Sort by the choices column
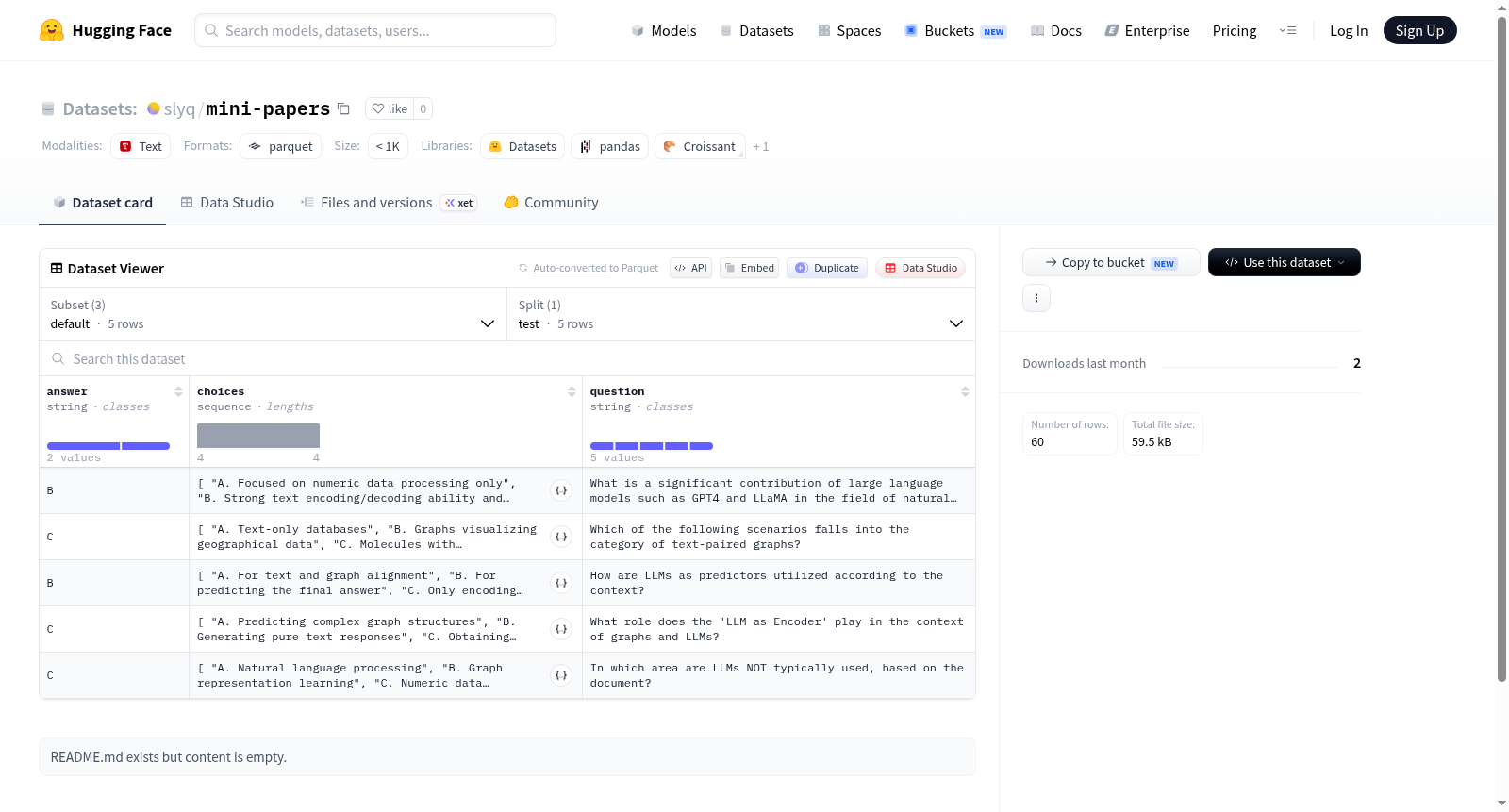Image resolution: width=1509 pixels, height=812 pixels. 572,391
